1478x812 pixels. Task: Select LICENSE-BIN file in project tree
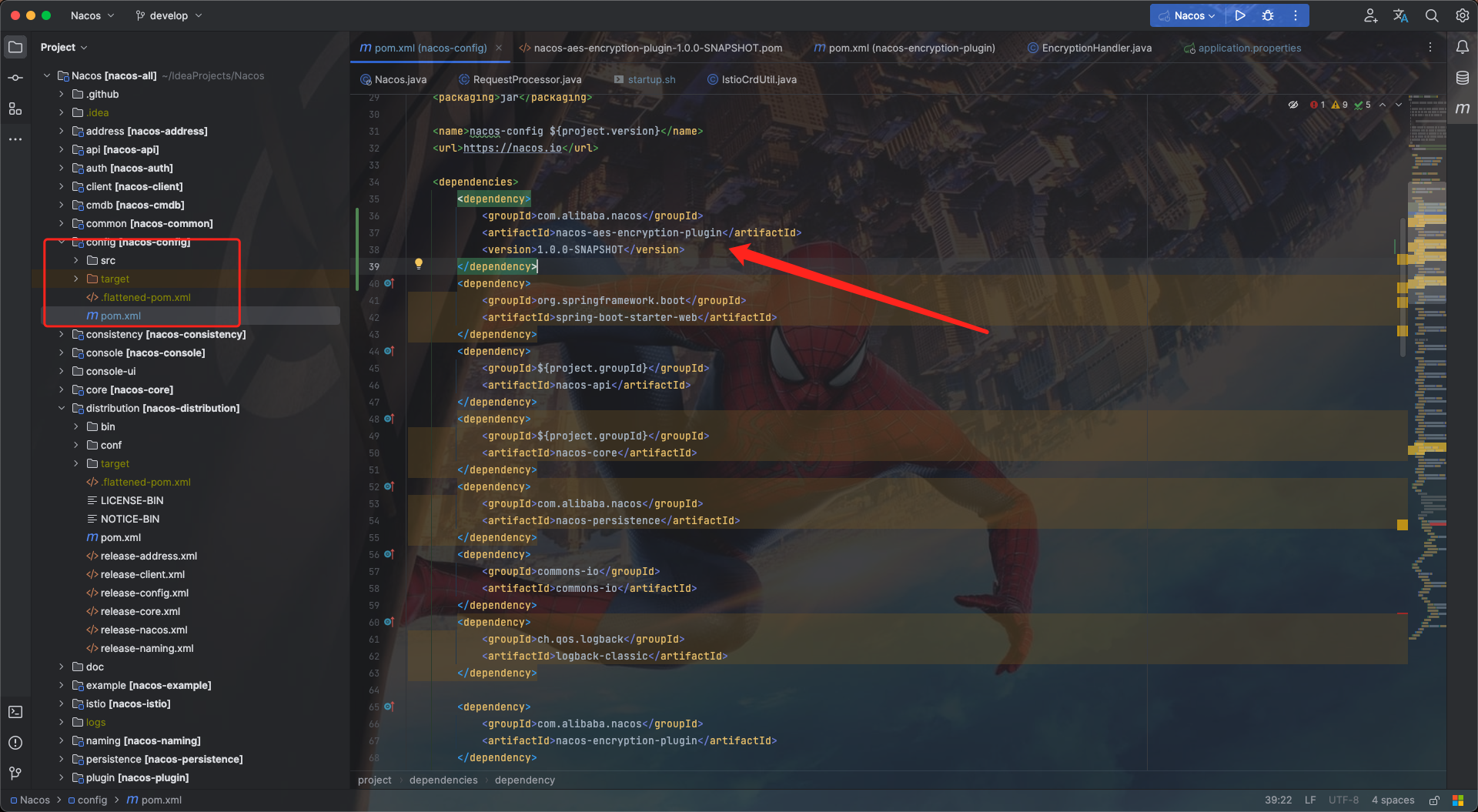(x=132, y=500)
